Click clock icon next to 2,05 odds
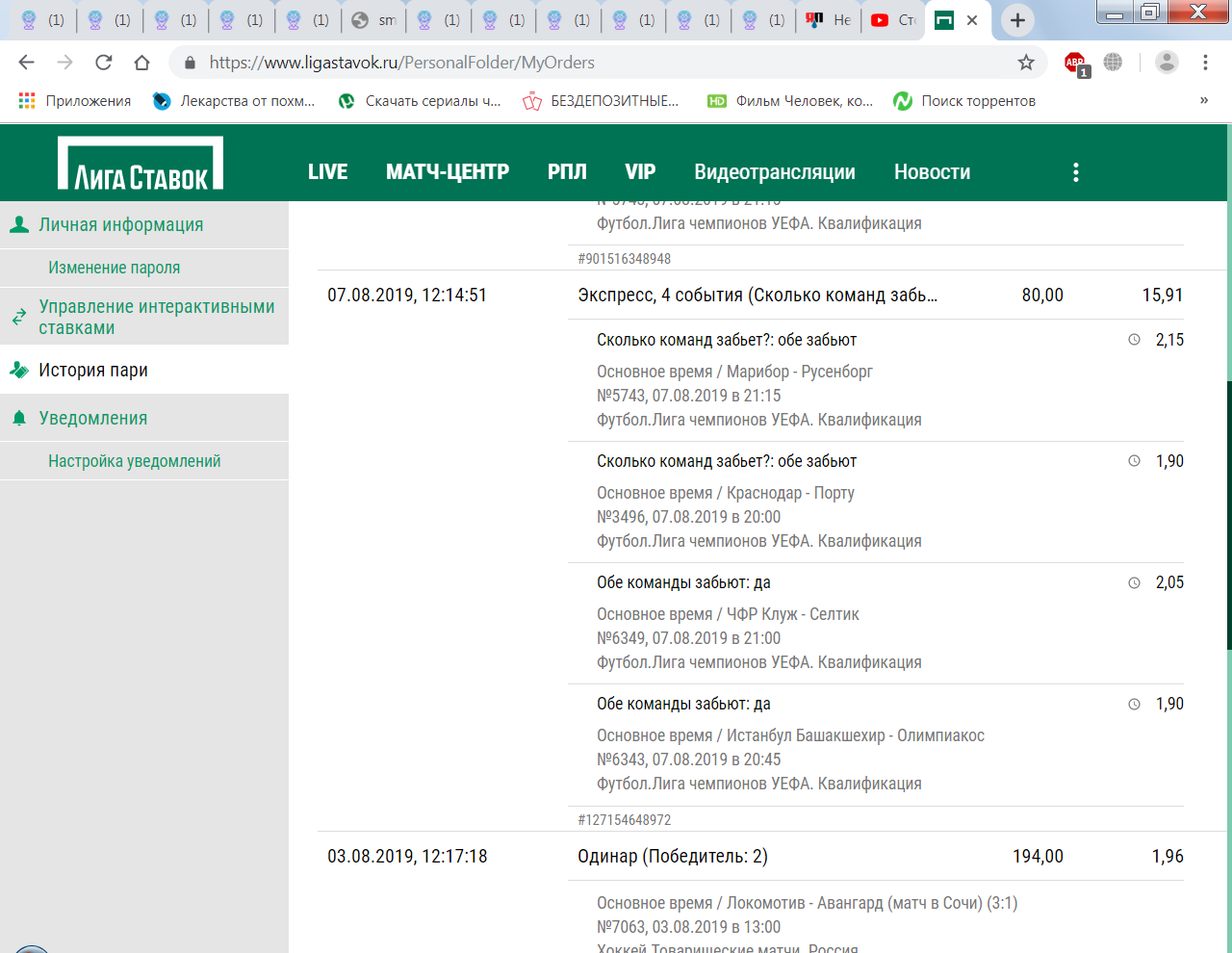Viewport: 1232px width, 953px height. (x=1134, y=582)
